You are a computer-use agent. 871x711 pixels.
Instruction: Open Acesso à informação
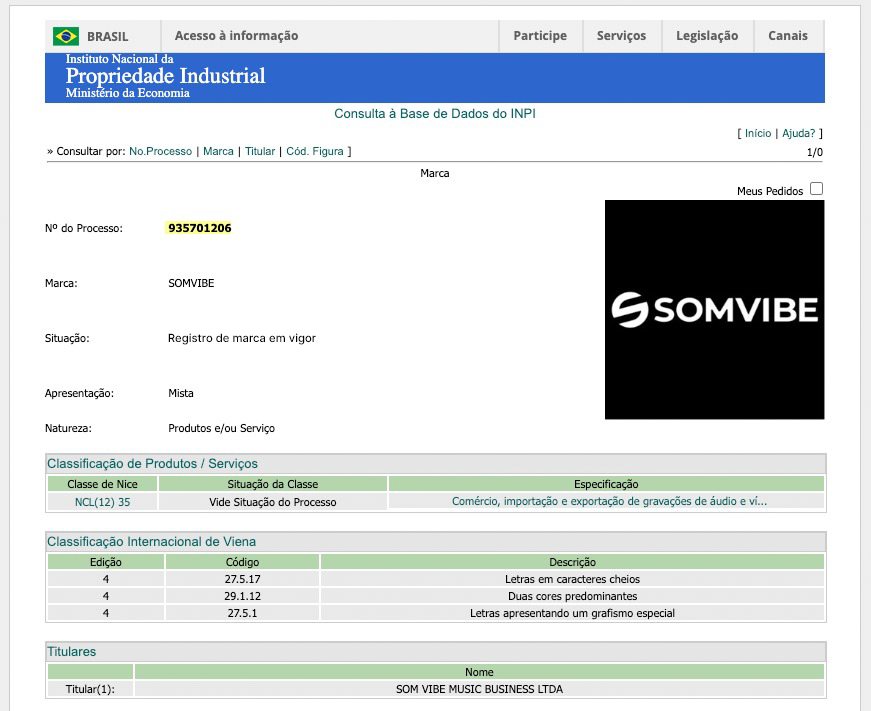tap(237, 36)
